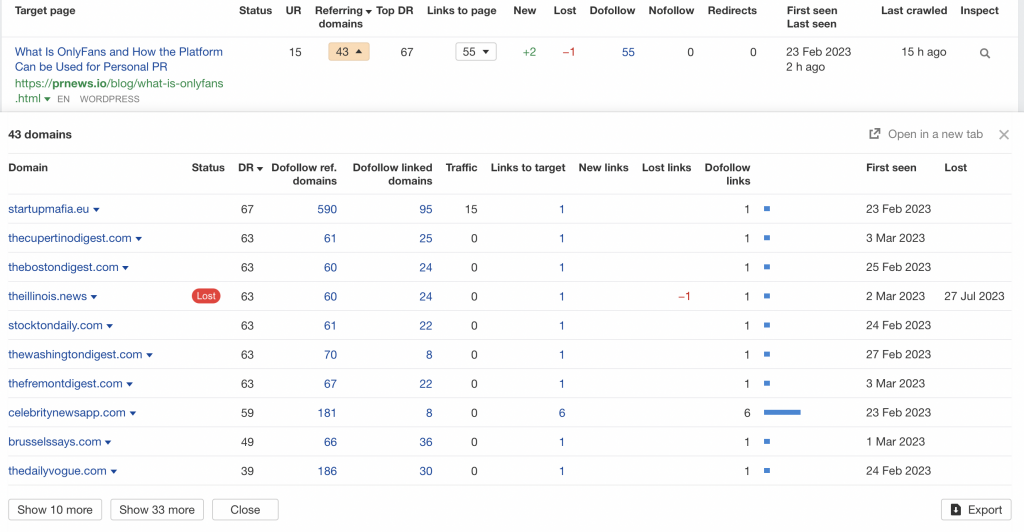Viewport: 1024px width, 532px height.
Task: Click 67 dofollow ref. domains for thefremontdigest.com
Action: [x=330, y=384]
